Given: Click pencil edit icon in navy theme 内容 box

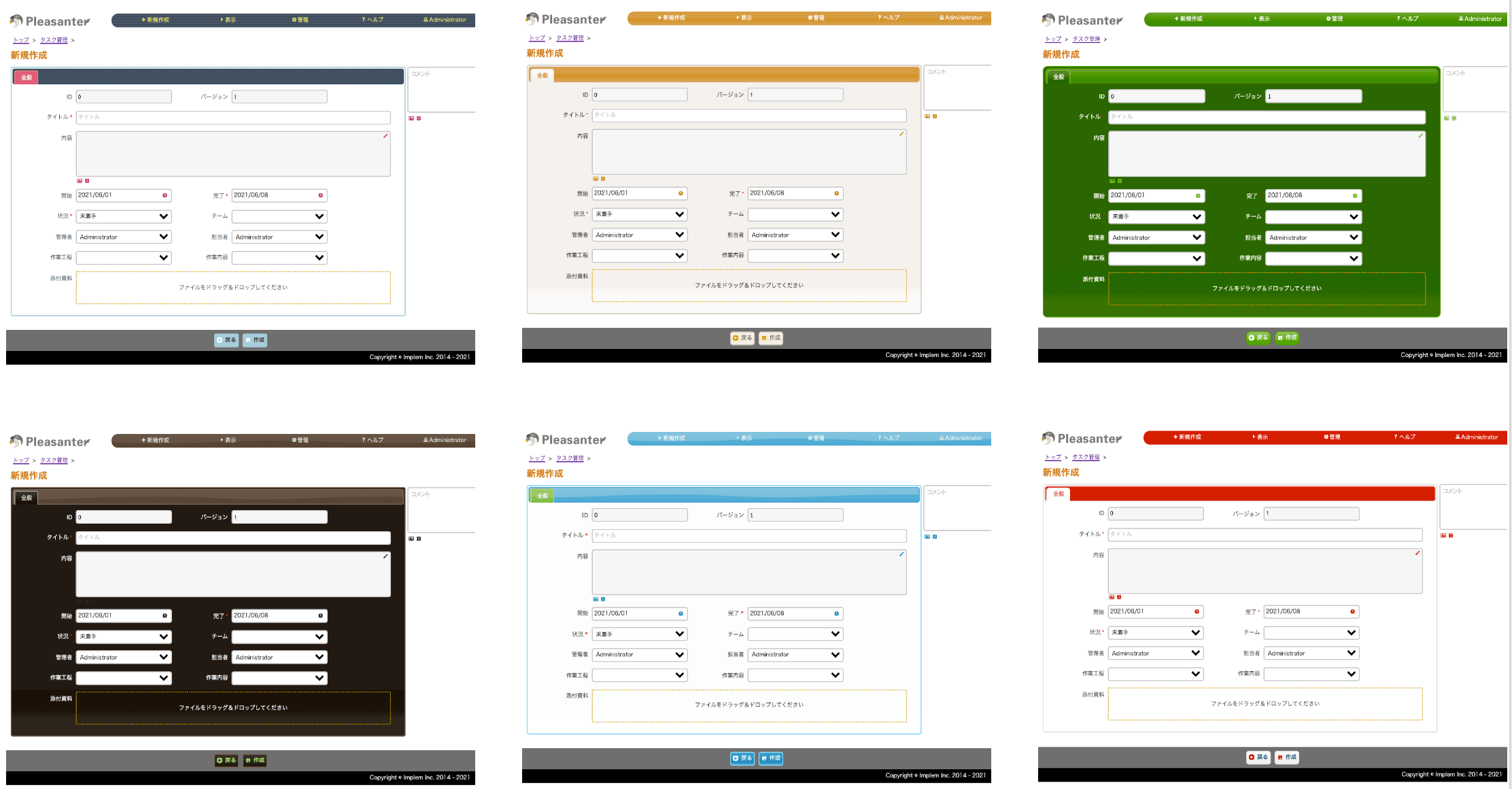Looking at the screenshot, I should (x=385, y=136).
